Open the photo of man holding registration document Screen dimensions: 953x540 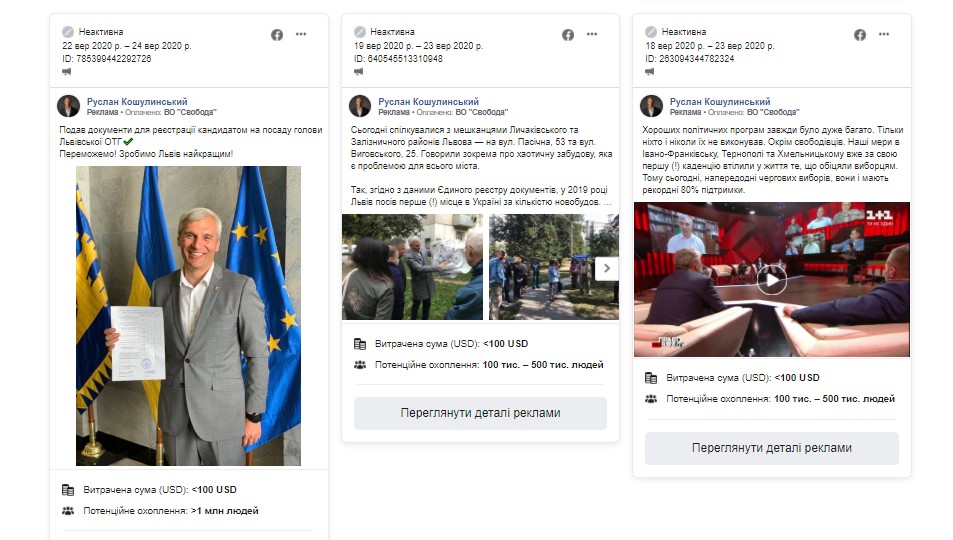(188, 316)
